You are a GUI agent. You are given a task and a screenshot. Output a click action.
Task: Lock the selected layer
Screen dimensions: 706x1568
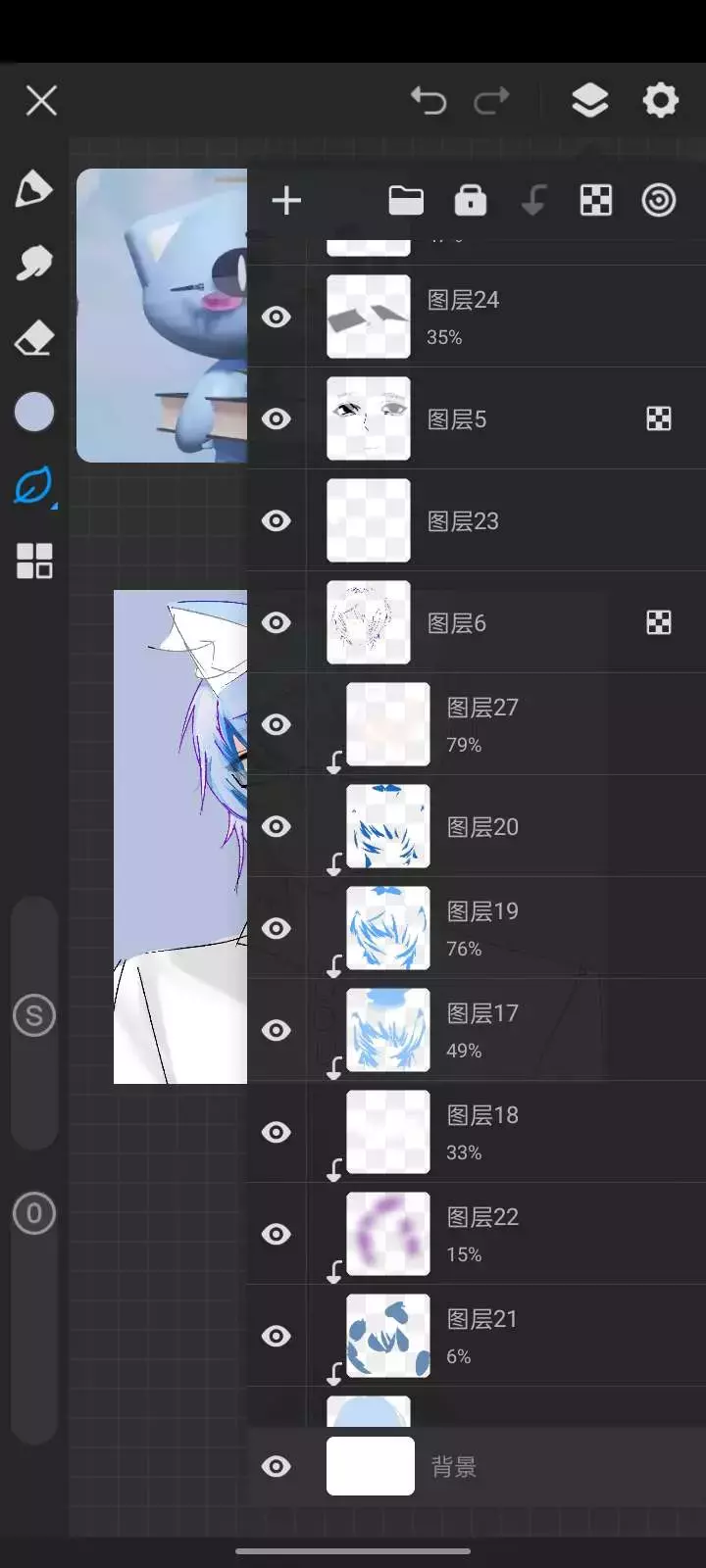click(x=471, y=201)
